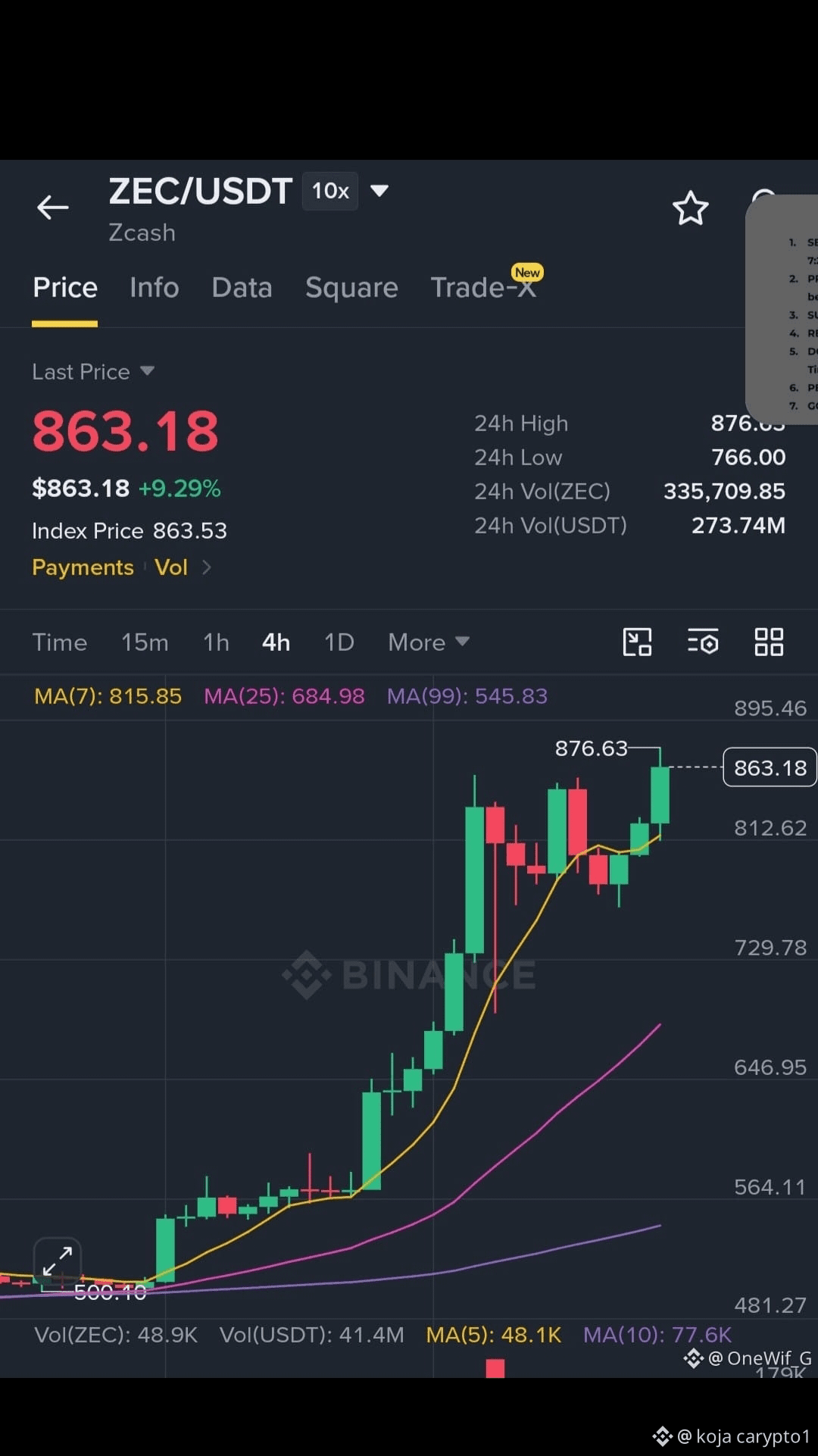Add ZEC/USDT to favorites star
The image size is (818, 1456).
click(x=690, y=208)
